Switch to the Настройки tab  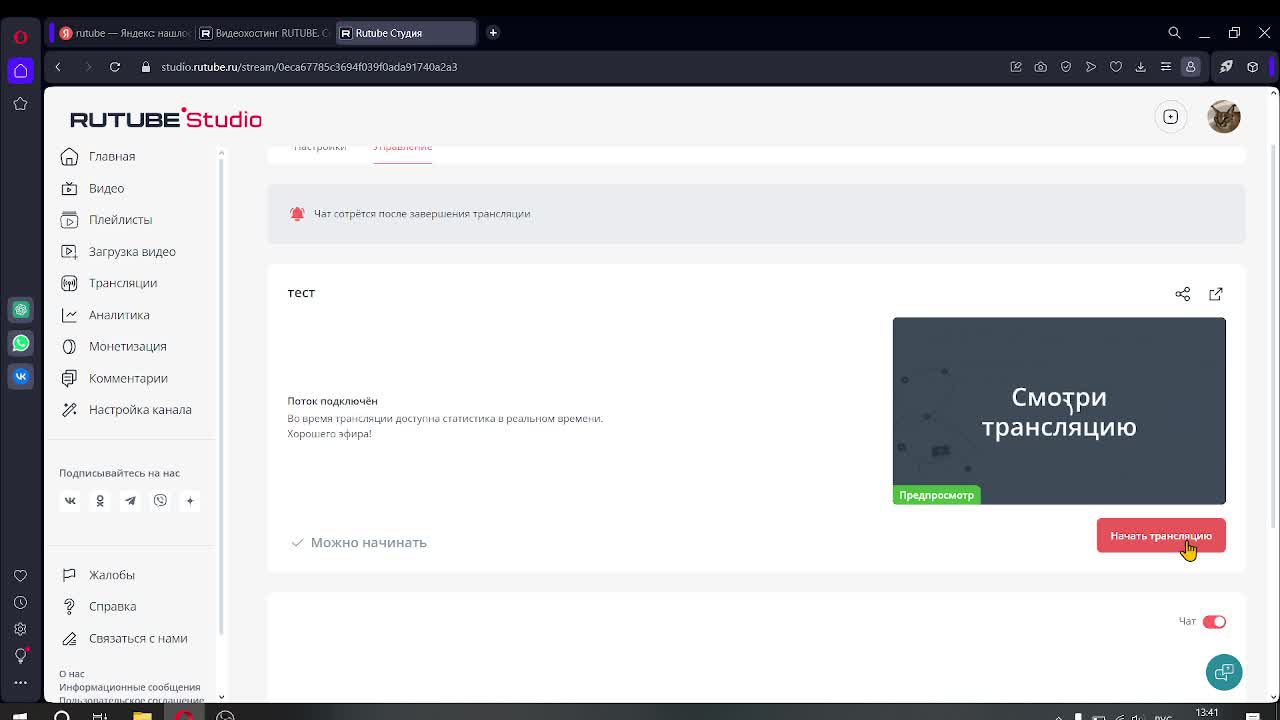pos(320,148)
